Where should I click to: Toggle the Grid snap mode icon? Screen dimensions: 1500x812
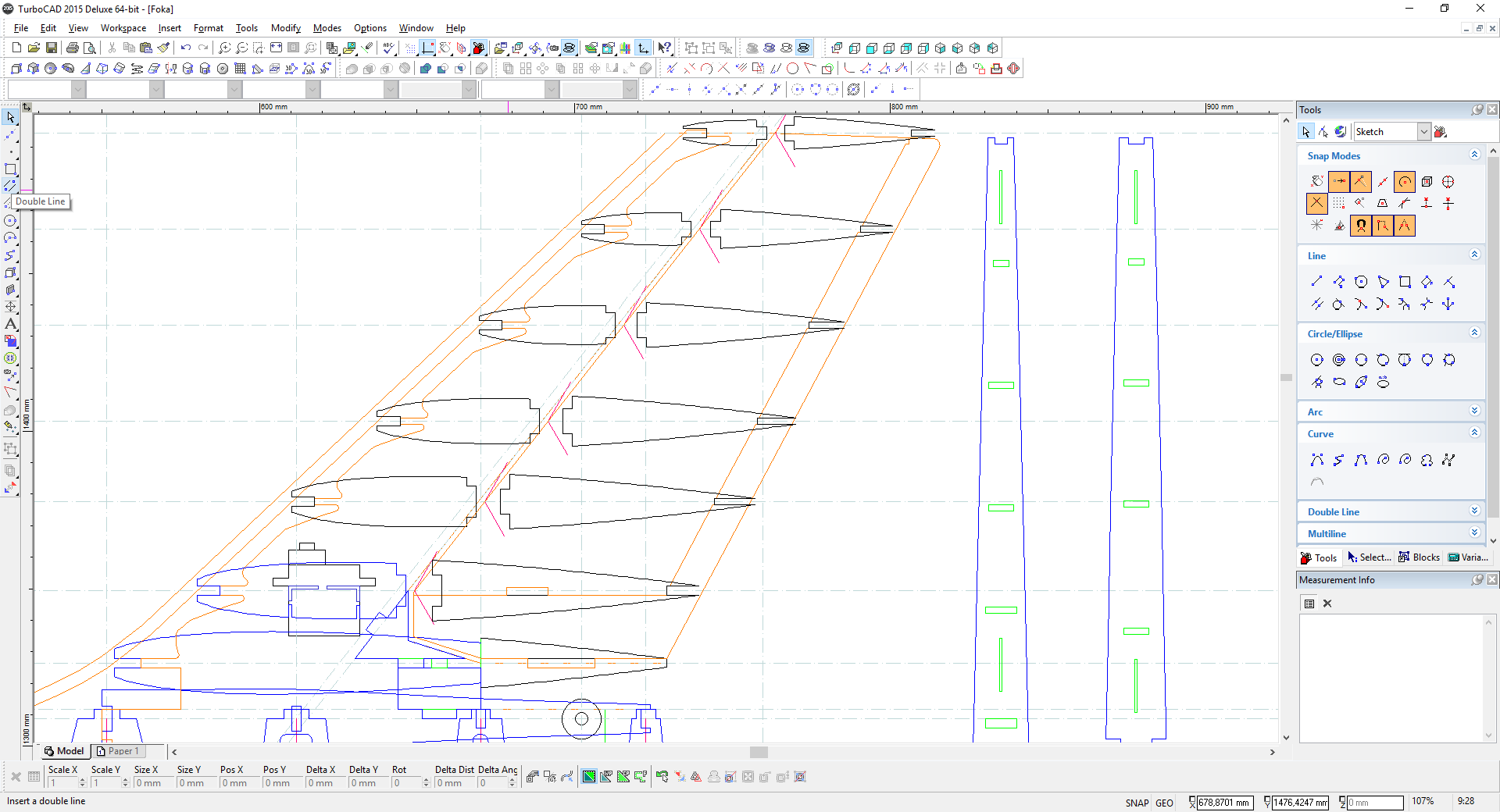pyautogui.click(x=1339, y=204)
